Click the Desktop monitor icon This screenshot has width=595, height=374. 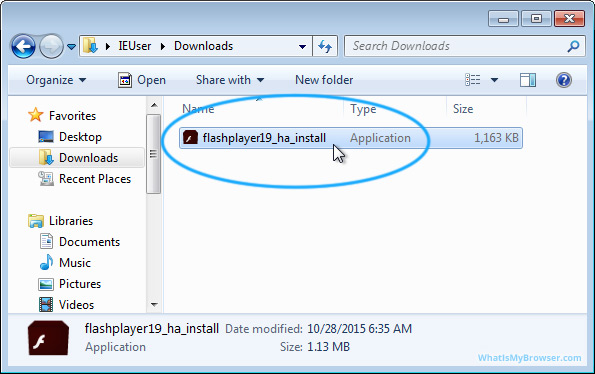click(x=46, y=137)
